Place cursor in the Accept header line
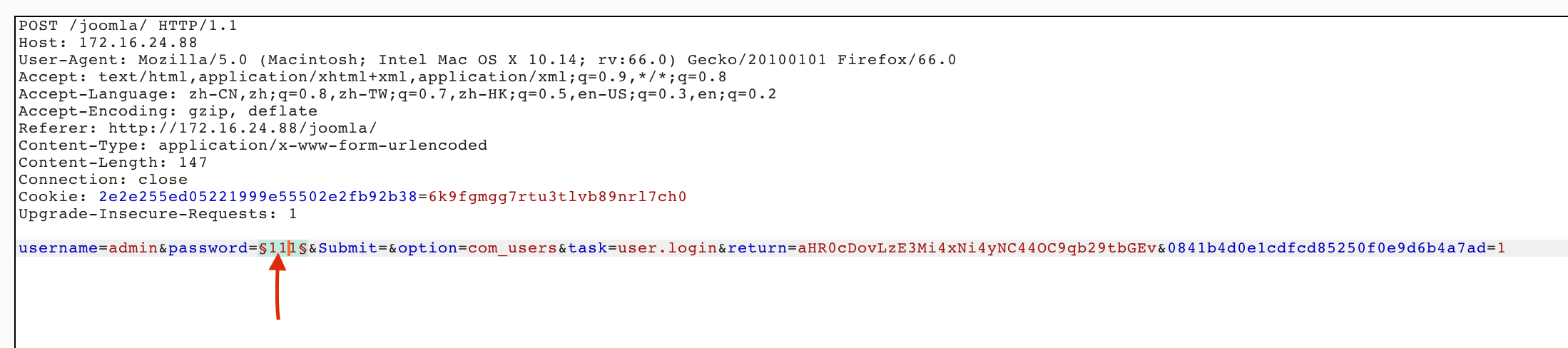 click(372, 77)
